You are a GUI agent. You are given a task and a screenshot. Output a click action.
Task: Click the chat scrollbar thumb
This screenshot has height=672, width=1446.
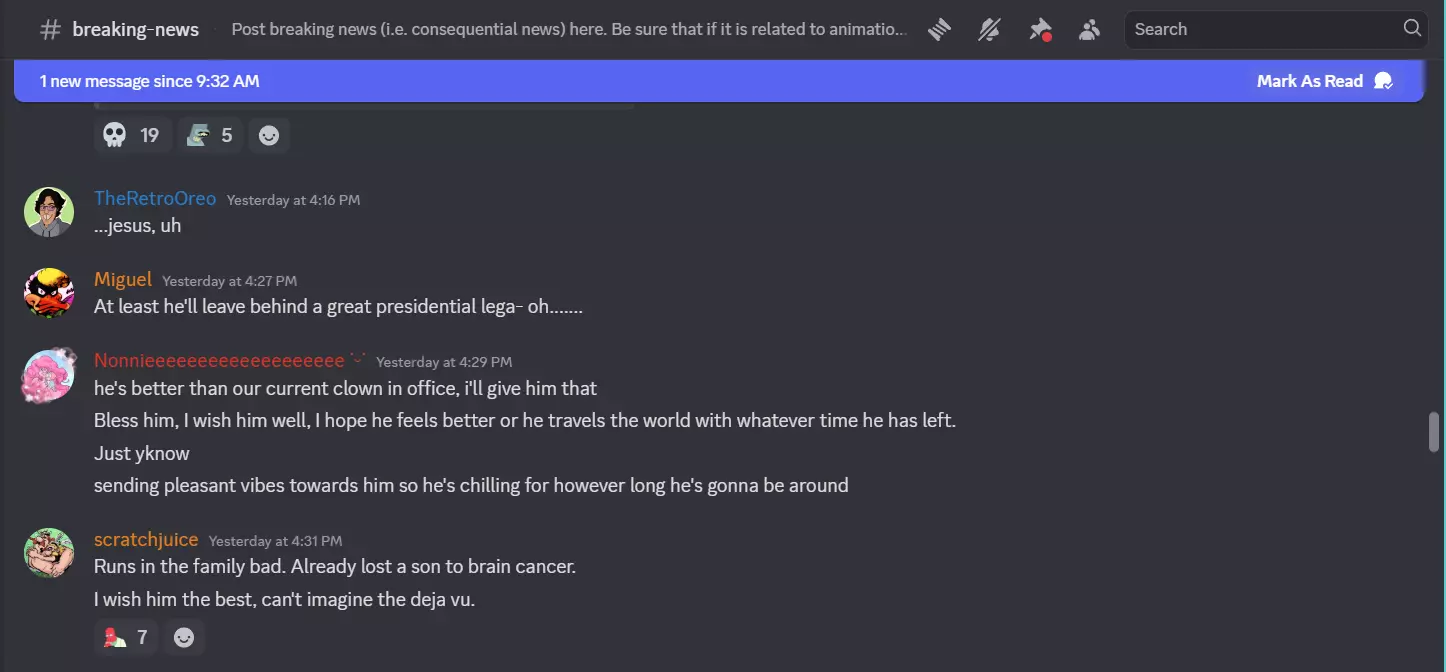(1434, 432)
